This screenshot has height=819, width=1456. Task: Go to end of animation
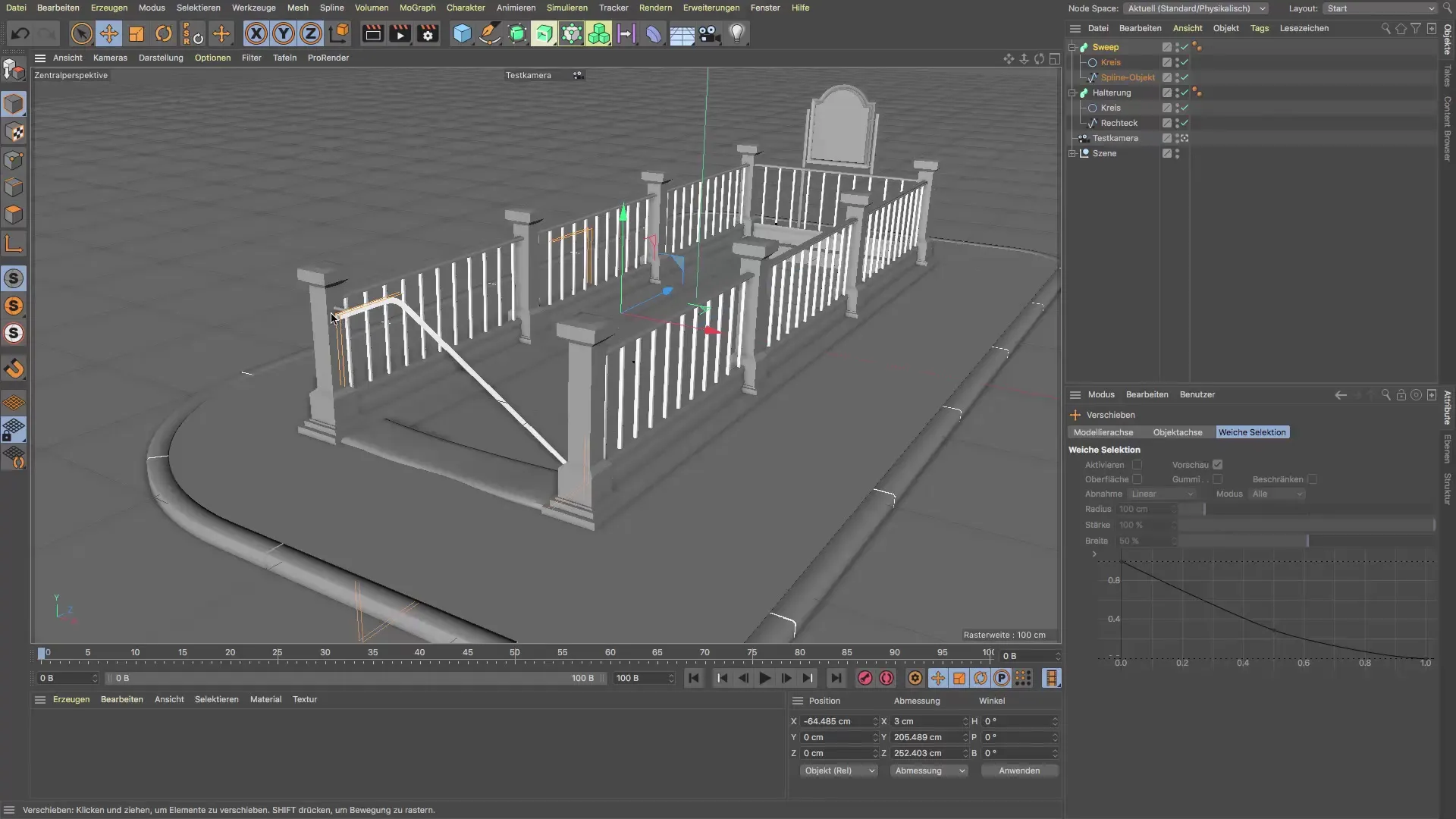[x=836, y=679]
